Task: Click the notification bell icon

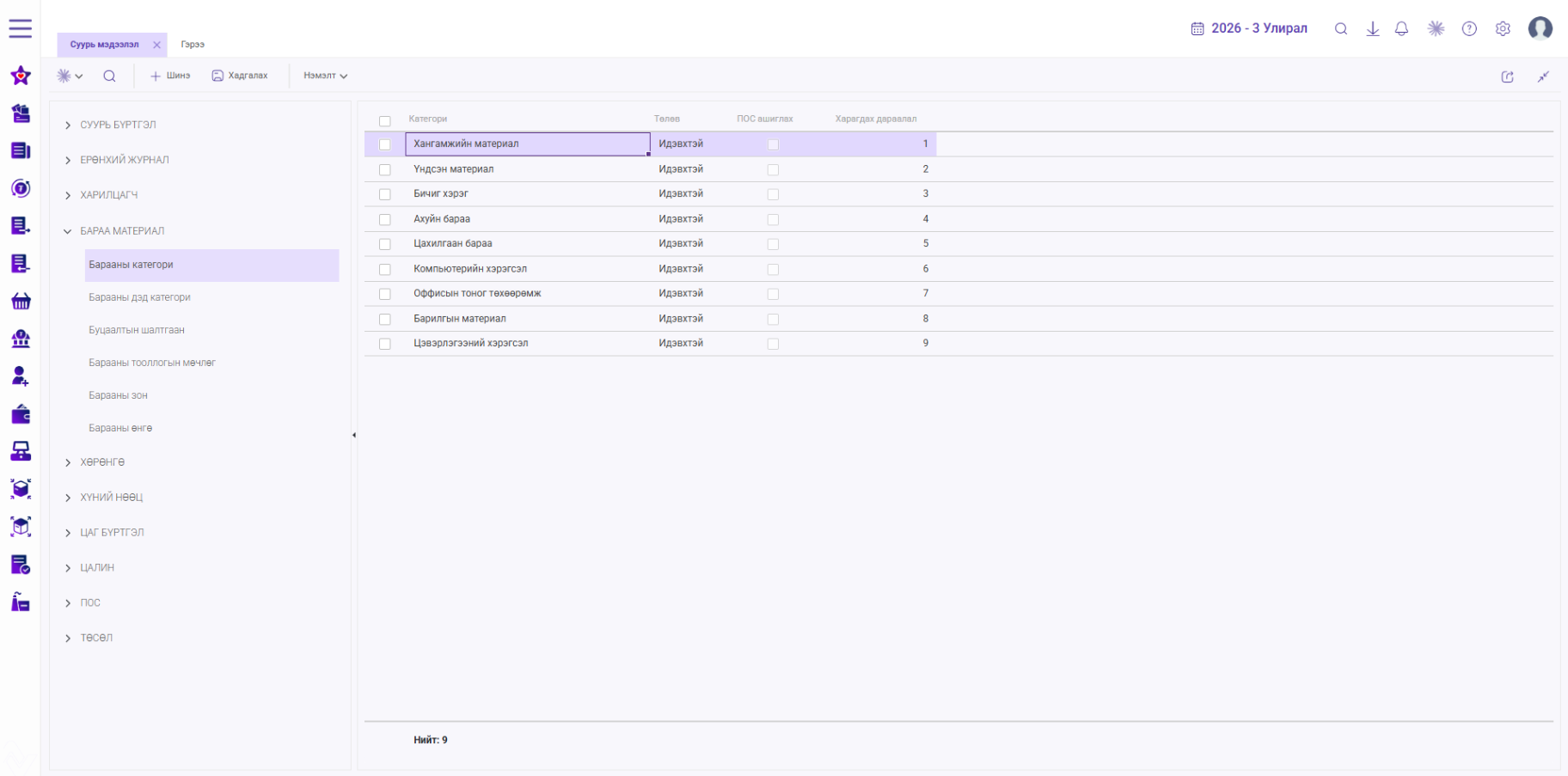Action: coord(1401,28)
